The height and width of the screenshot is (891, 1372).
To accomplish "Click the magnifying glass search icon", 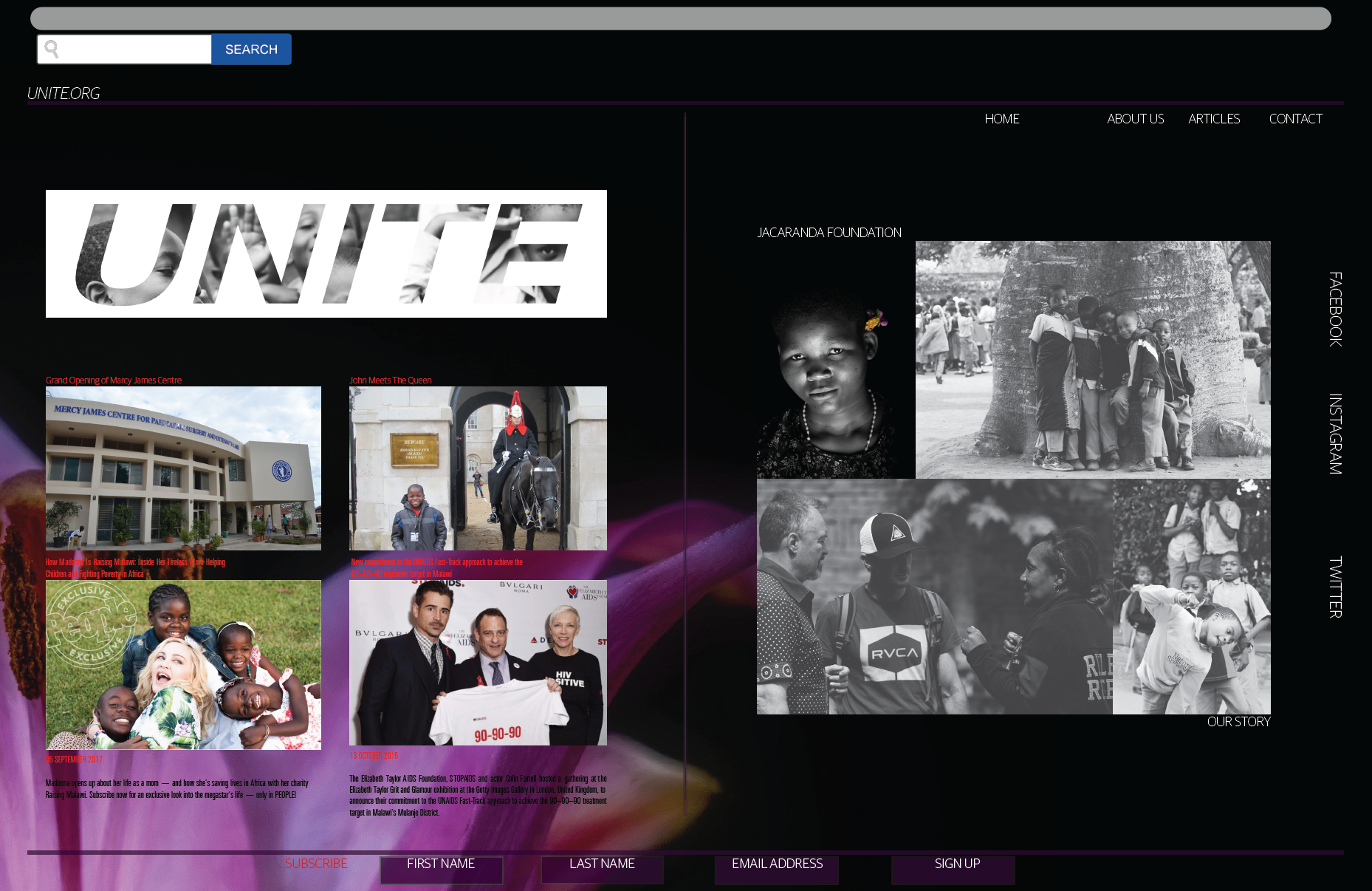I will [x=52, y=49].
